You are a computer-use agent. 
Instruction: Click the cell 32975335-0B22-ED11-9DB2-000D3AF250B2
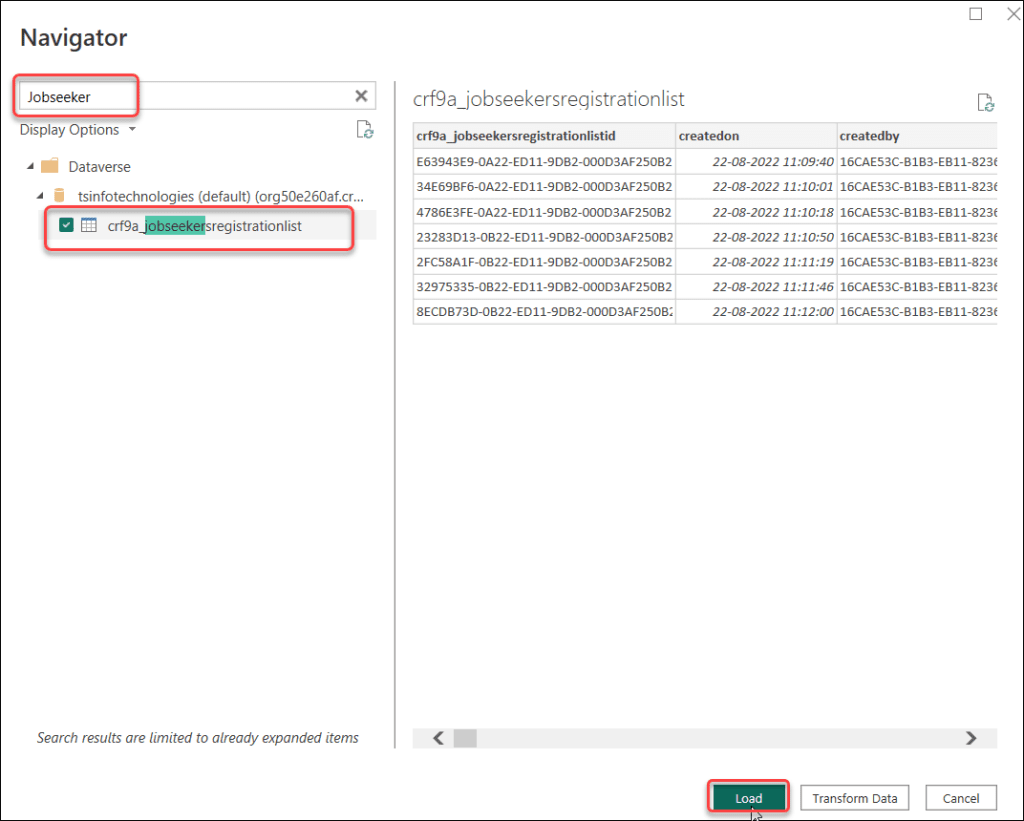[x=544, y=287]
